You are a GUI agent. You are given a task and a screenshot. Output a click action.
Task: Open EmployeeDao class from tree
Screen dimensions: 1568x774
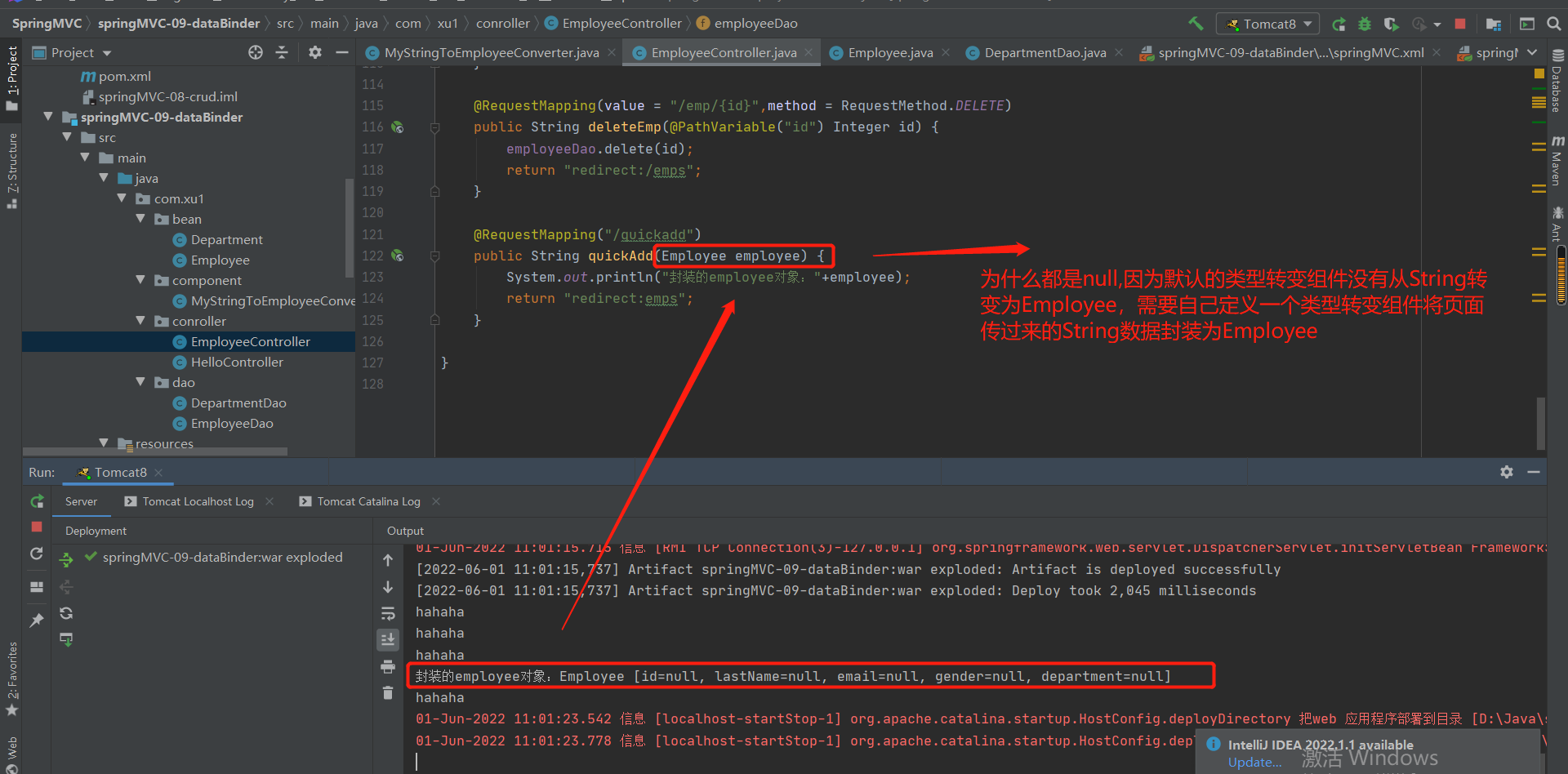pos(232,423)
